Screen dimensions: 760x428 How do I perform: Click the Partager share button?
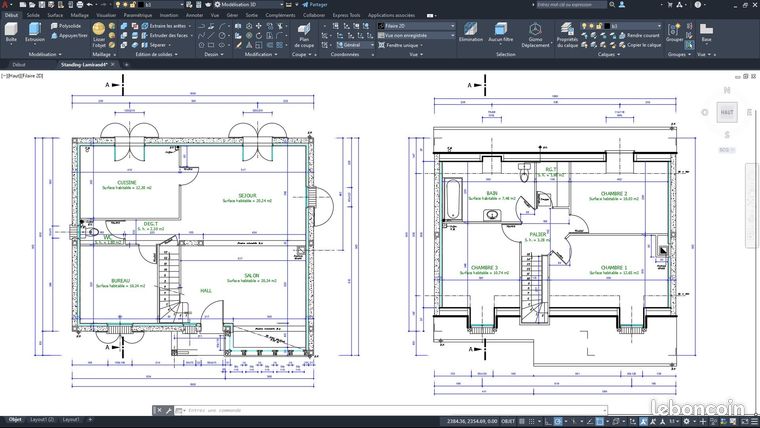tap(315, 4)
